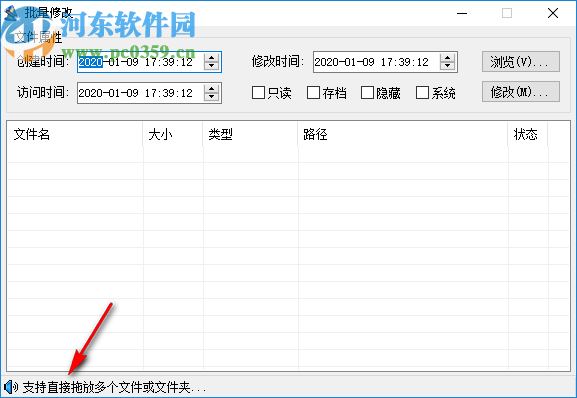Click the 类型 column header
The image size is (577, 398).
[x=250, y=134]
